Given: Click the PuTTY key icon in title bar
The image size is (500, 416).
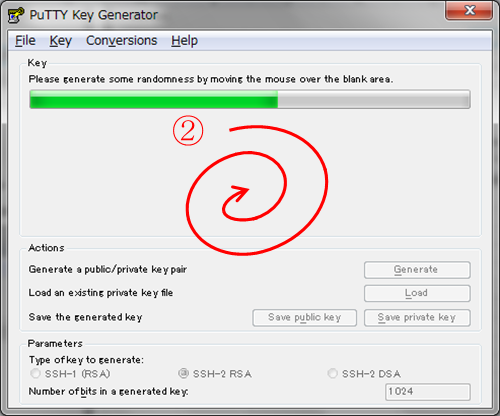Looking at the screenshot, I should [x=16, y=15].
